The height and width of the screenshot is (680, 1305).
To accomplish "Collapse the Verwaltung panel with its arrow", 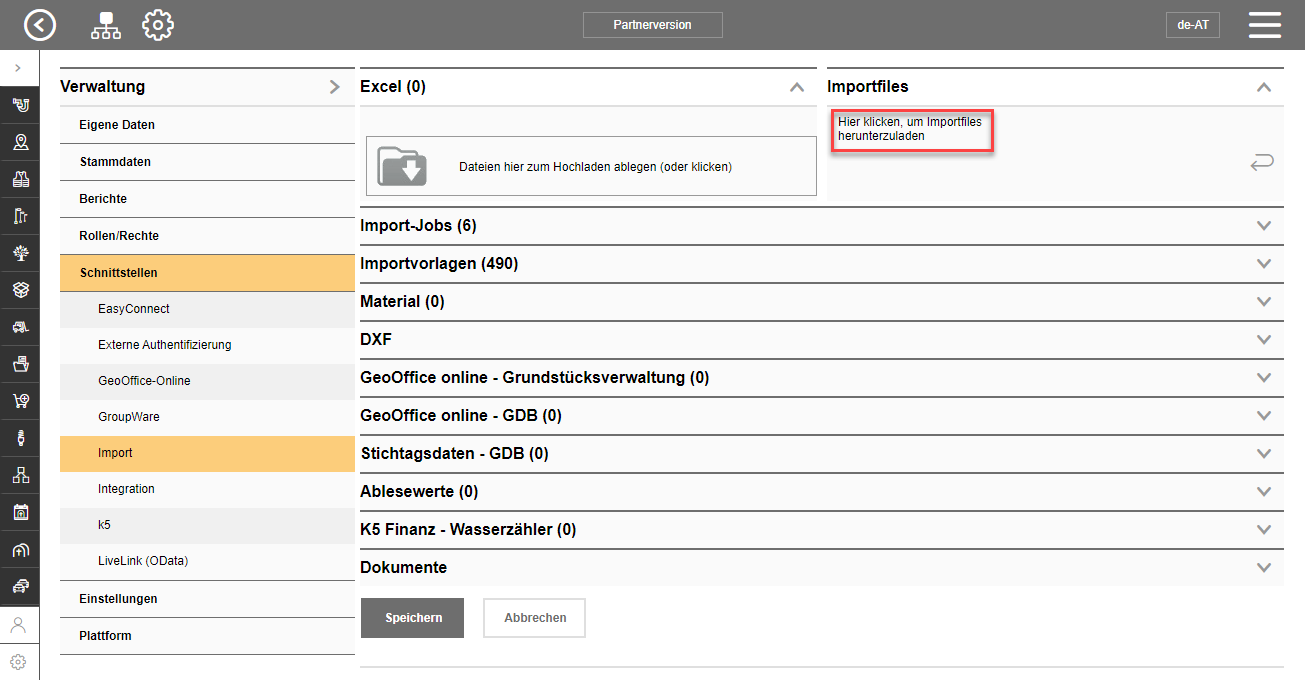I will (335, 87).
